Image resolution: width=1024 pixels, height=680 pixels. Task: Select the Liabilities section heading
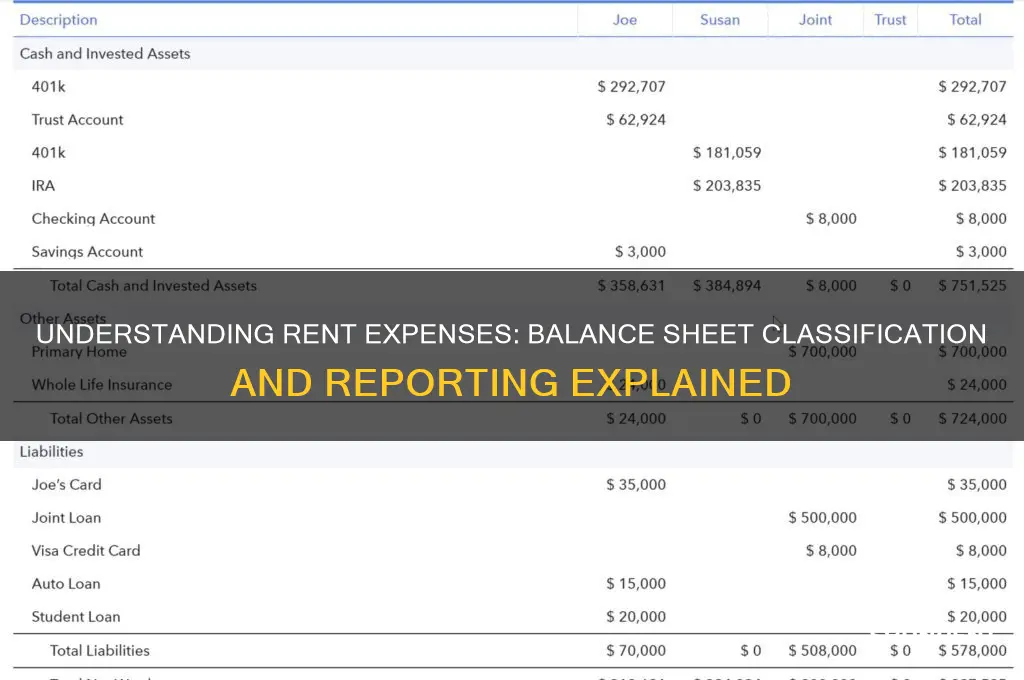coord(52,451)
